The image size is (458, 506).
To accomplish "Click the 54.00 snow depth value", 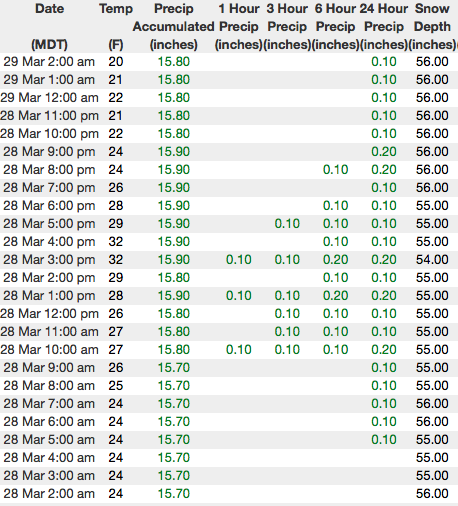I will (x=432, y=260).
